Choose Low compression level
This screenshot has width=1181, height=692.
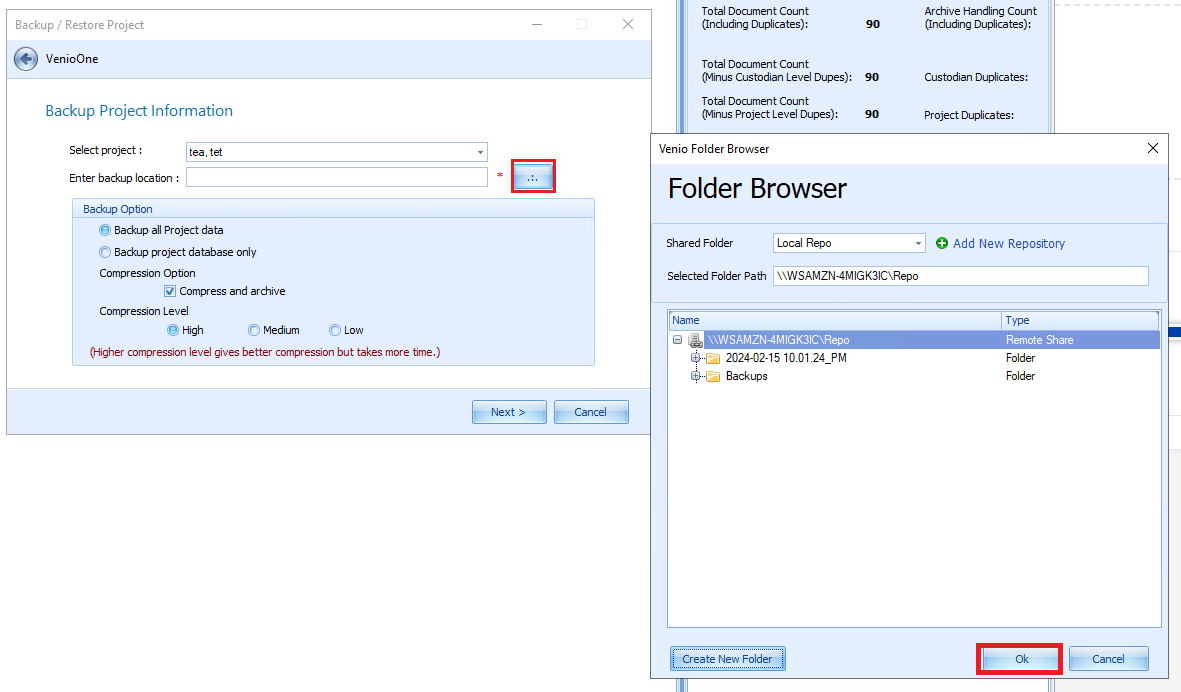335,331
